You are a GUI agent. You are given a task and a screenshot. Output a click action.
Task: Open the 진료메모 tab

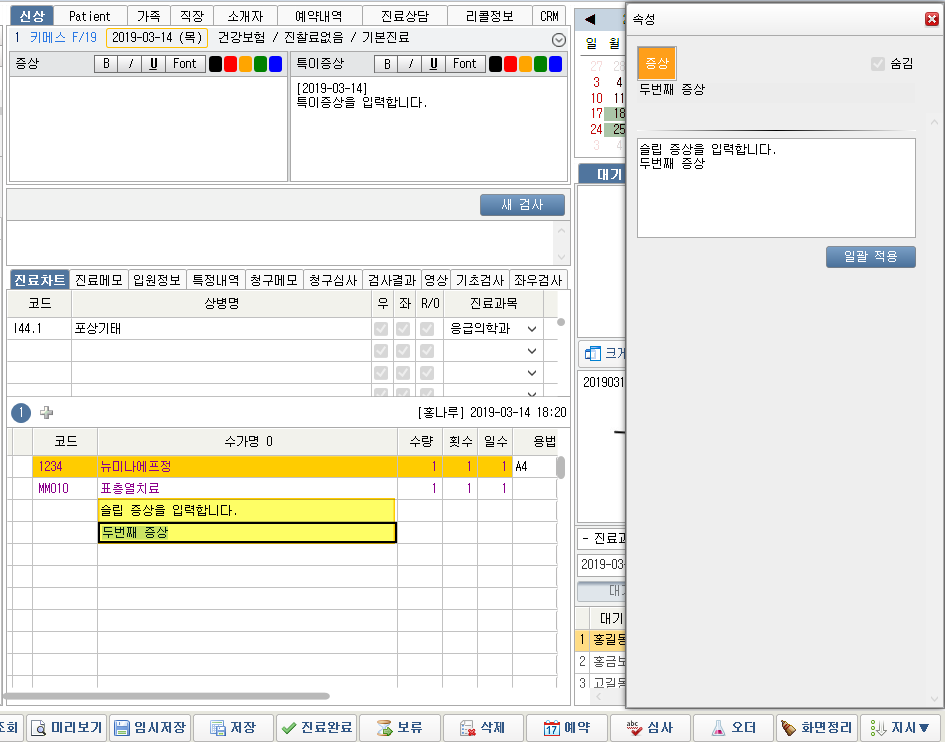click(98, 280)
